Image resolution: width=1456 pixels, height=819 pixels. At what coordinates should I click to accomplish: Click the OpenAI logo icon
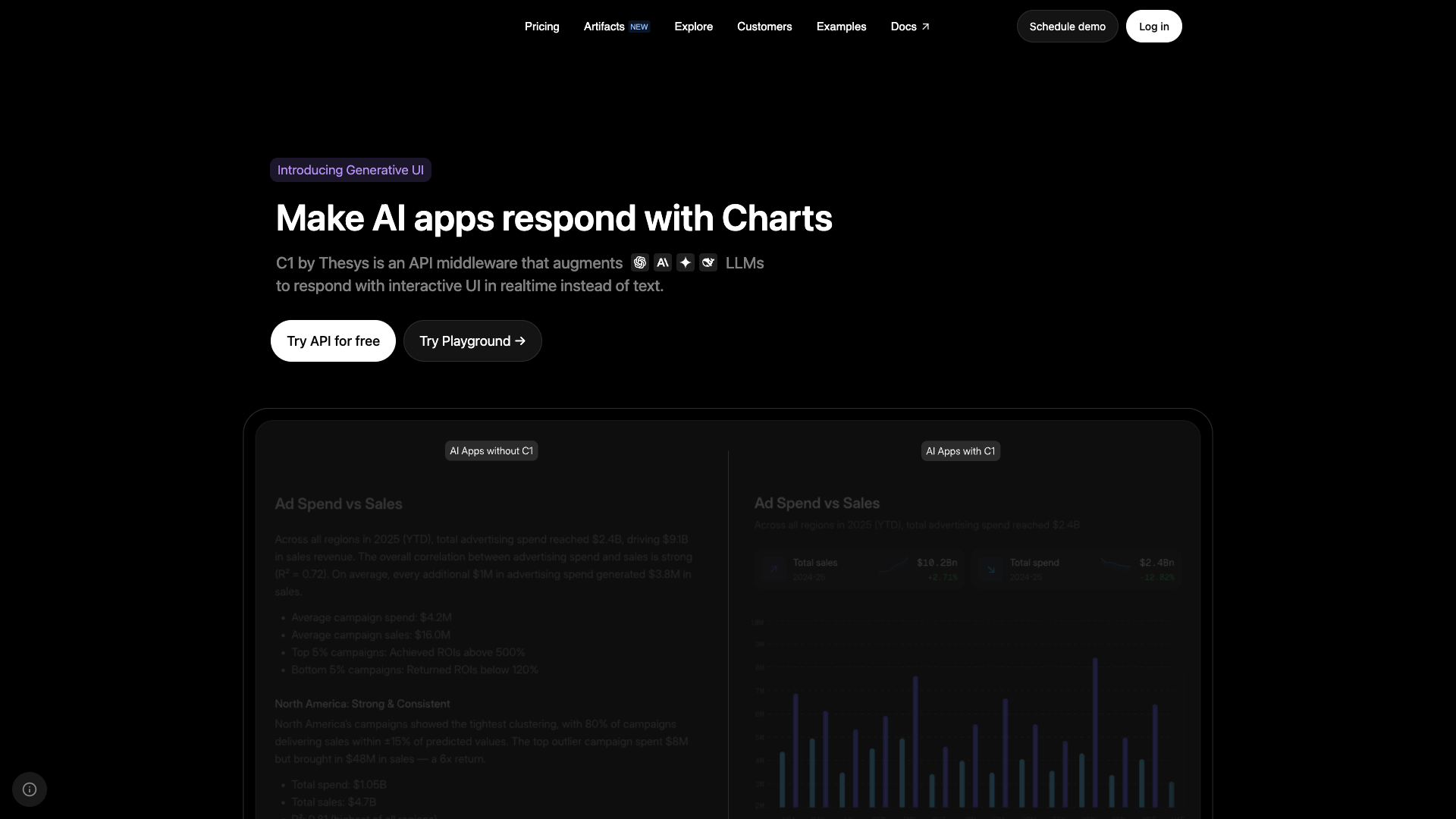[x=640, y=262]
